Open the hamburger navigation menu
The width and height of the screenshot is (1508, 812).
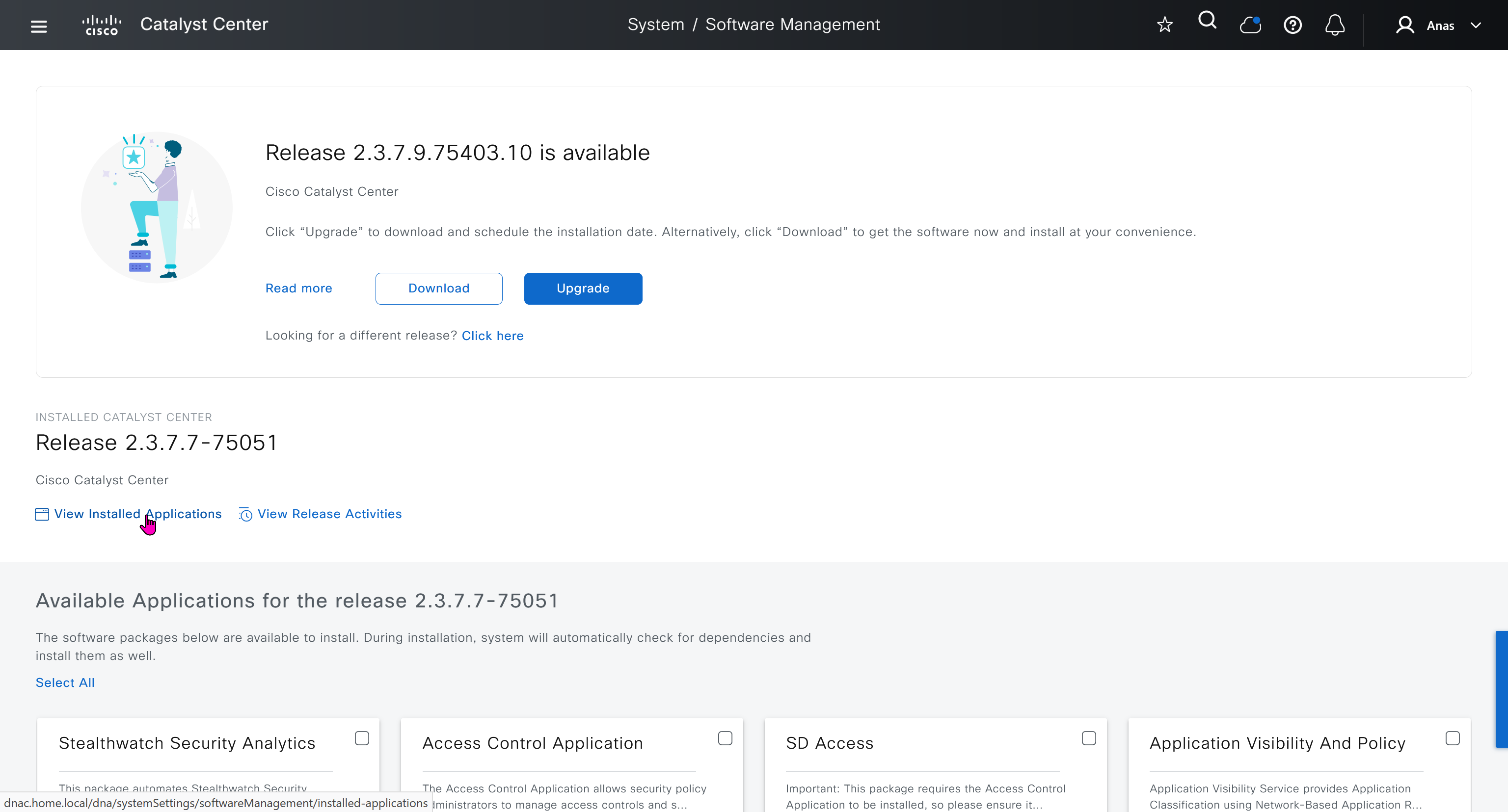click(39, 26)
